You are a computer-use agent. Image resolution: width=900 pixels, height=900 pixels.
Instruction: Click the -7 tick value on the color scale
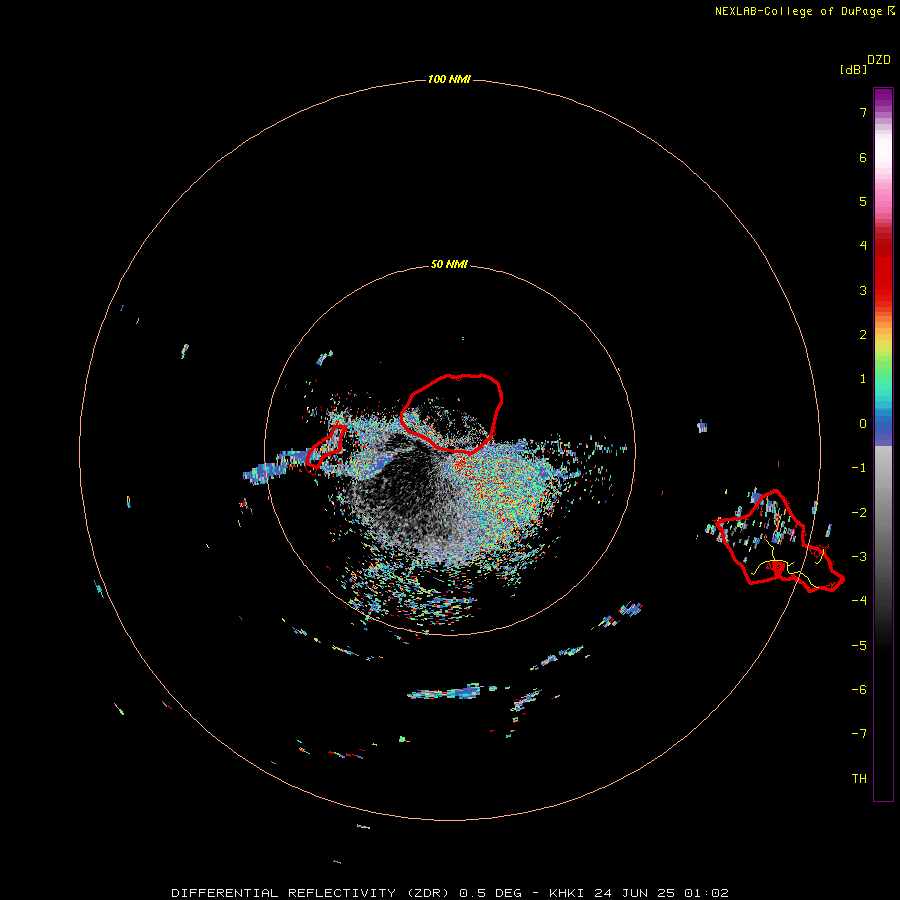tap(859, 734)
